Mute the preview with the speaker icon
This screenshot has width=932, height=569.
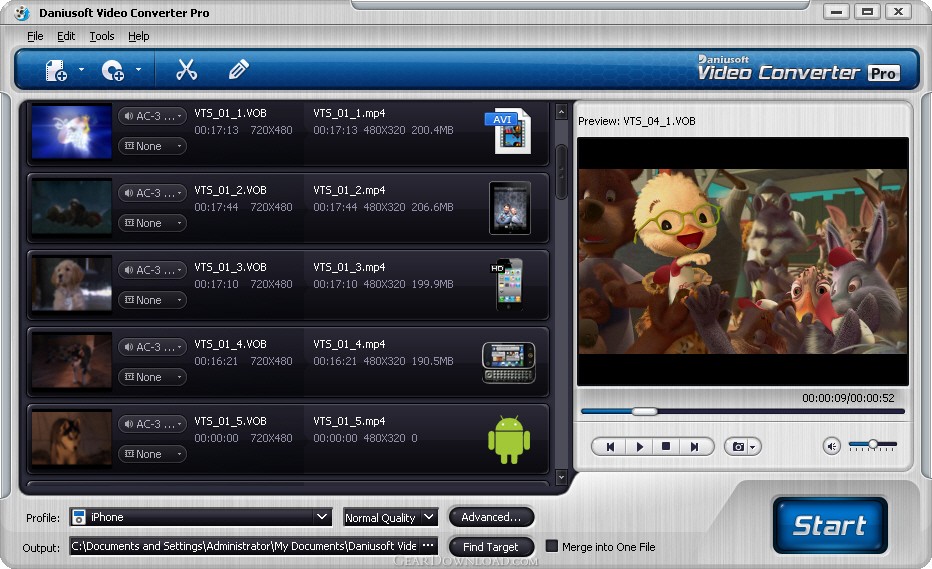pyautogui.click(x=832, y=446)
